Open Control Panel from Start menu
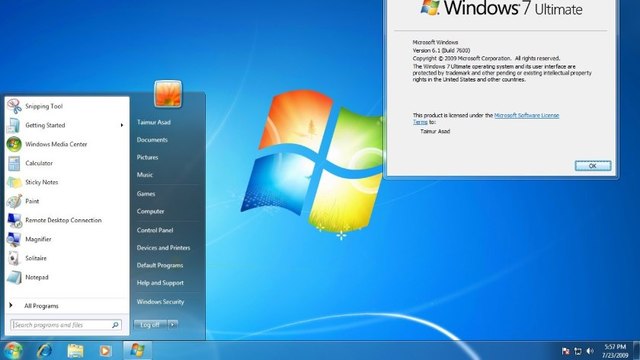Screen dimensions: 640x360 point(155,230)
